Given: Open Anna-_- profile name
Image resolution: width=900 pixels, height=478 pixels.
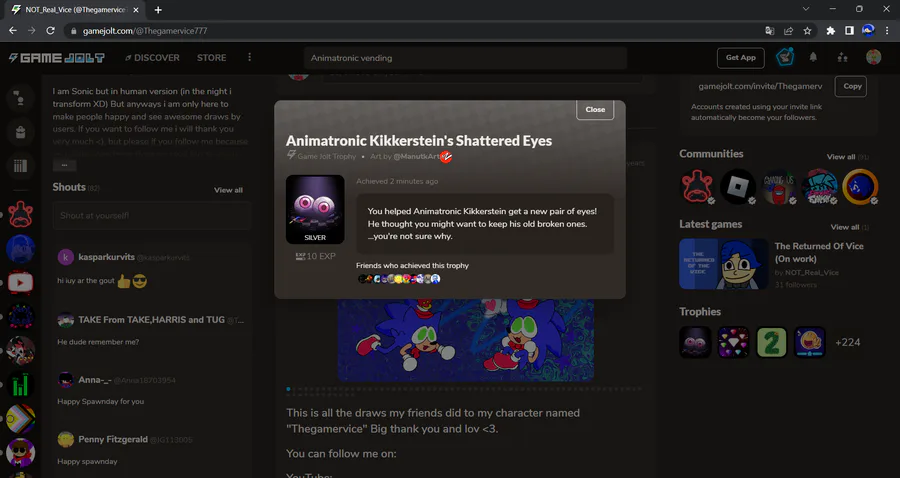Looking at the screenshot, I should pos(94,380).
